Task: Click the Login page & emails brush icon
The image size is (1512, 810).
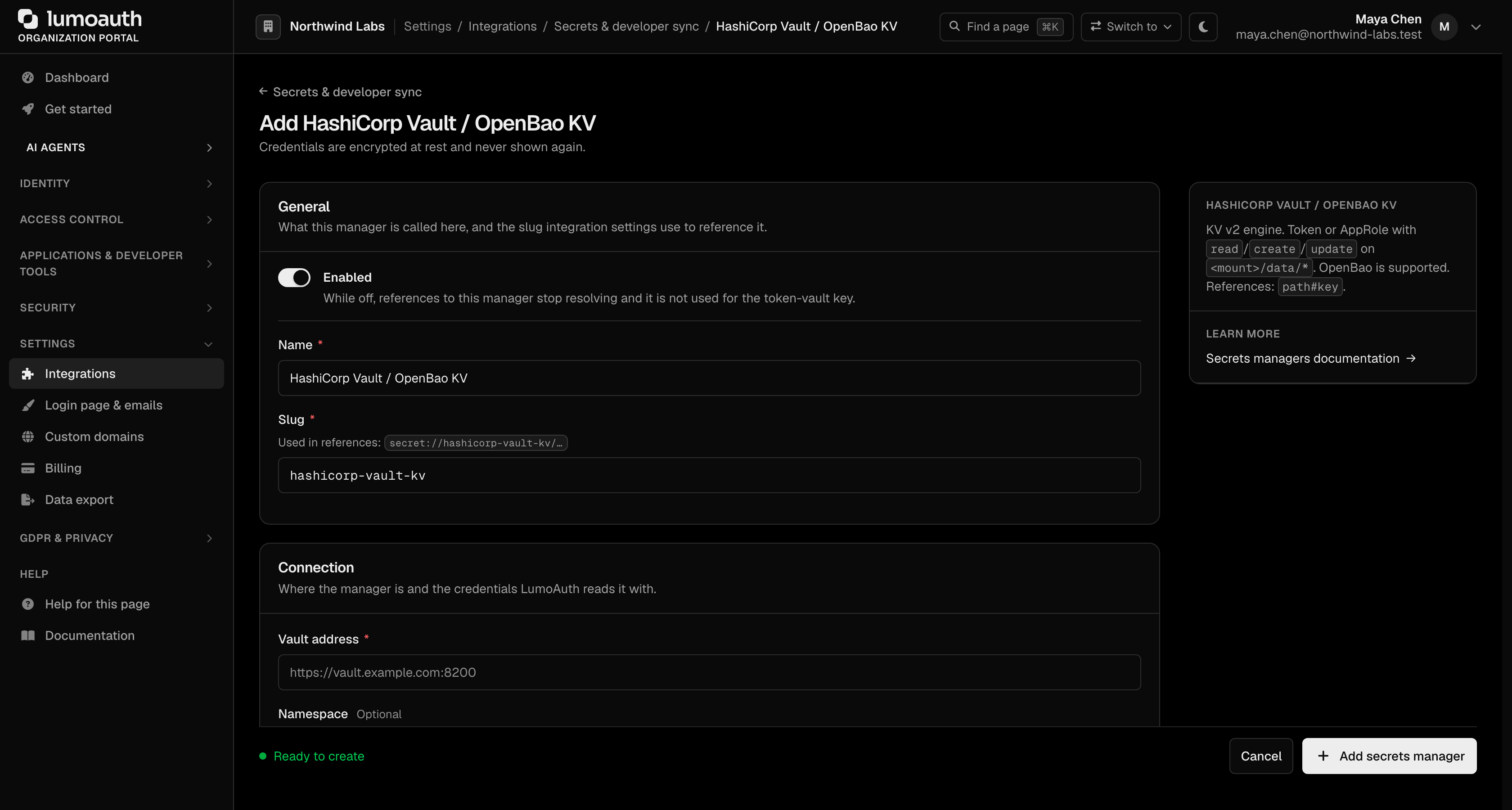Action: click(x=27, y=405)
